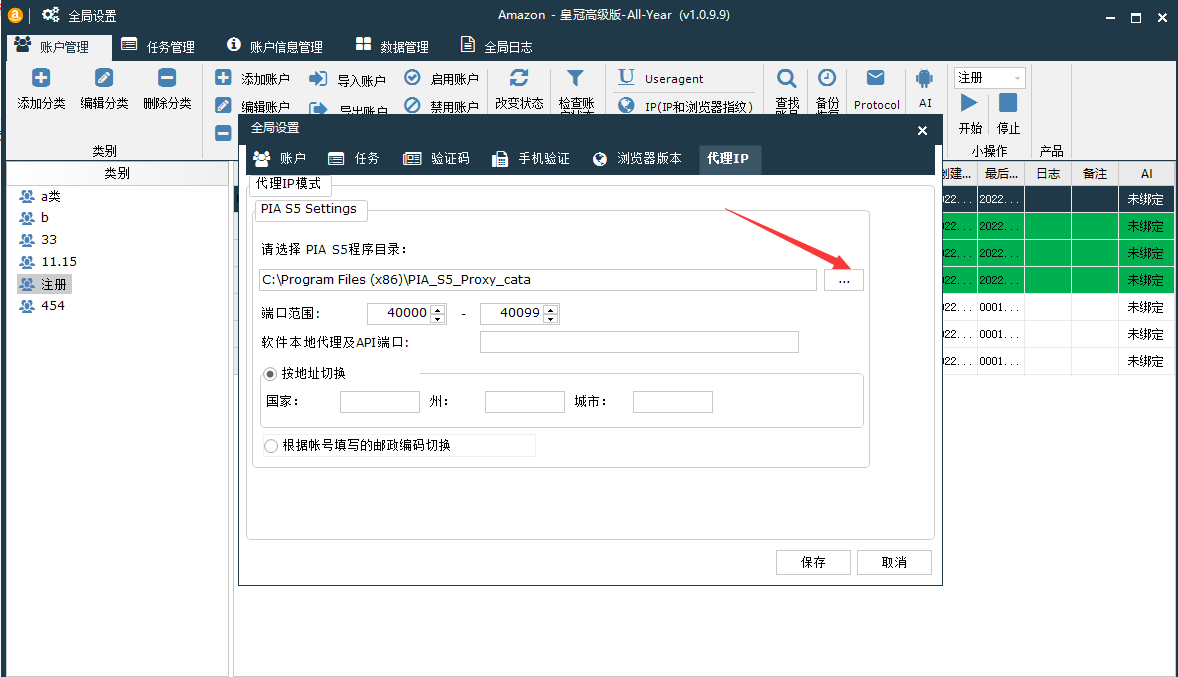Click the 删除分类 minus icon
This screenshot has height=677, width=1178.
tap(167, 78)
